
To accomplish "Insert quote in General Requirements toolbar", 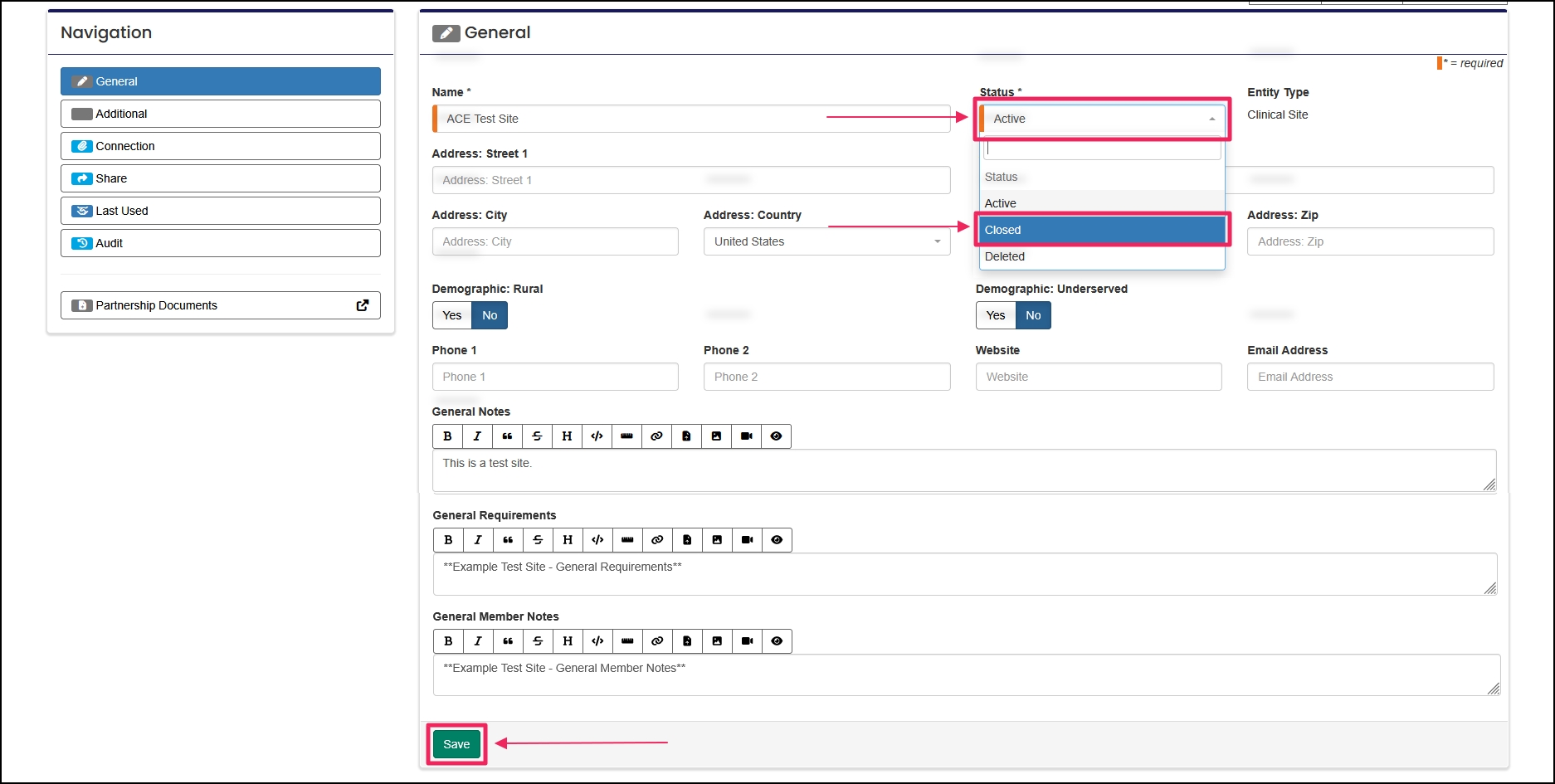I will coord(508,540).
